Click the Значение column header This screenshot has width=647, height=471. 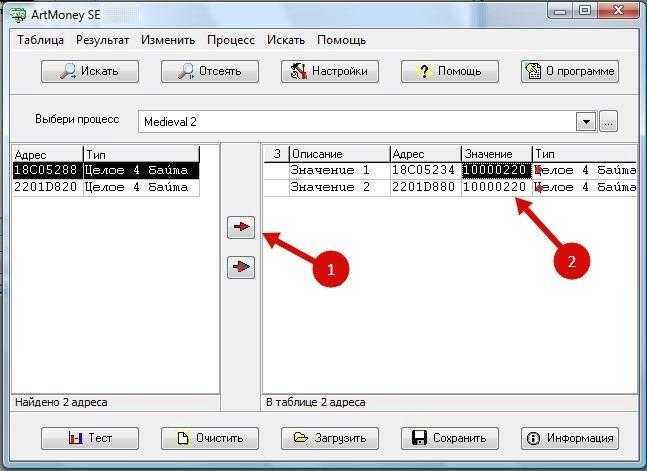click(x=496, y=154)
